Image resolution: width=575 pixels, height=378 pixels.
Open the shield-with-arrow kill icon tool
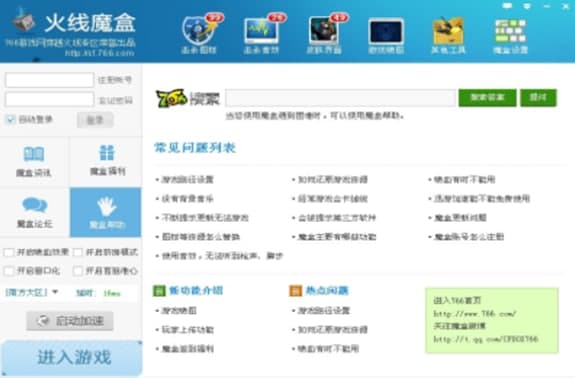tap(200, 34)
